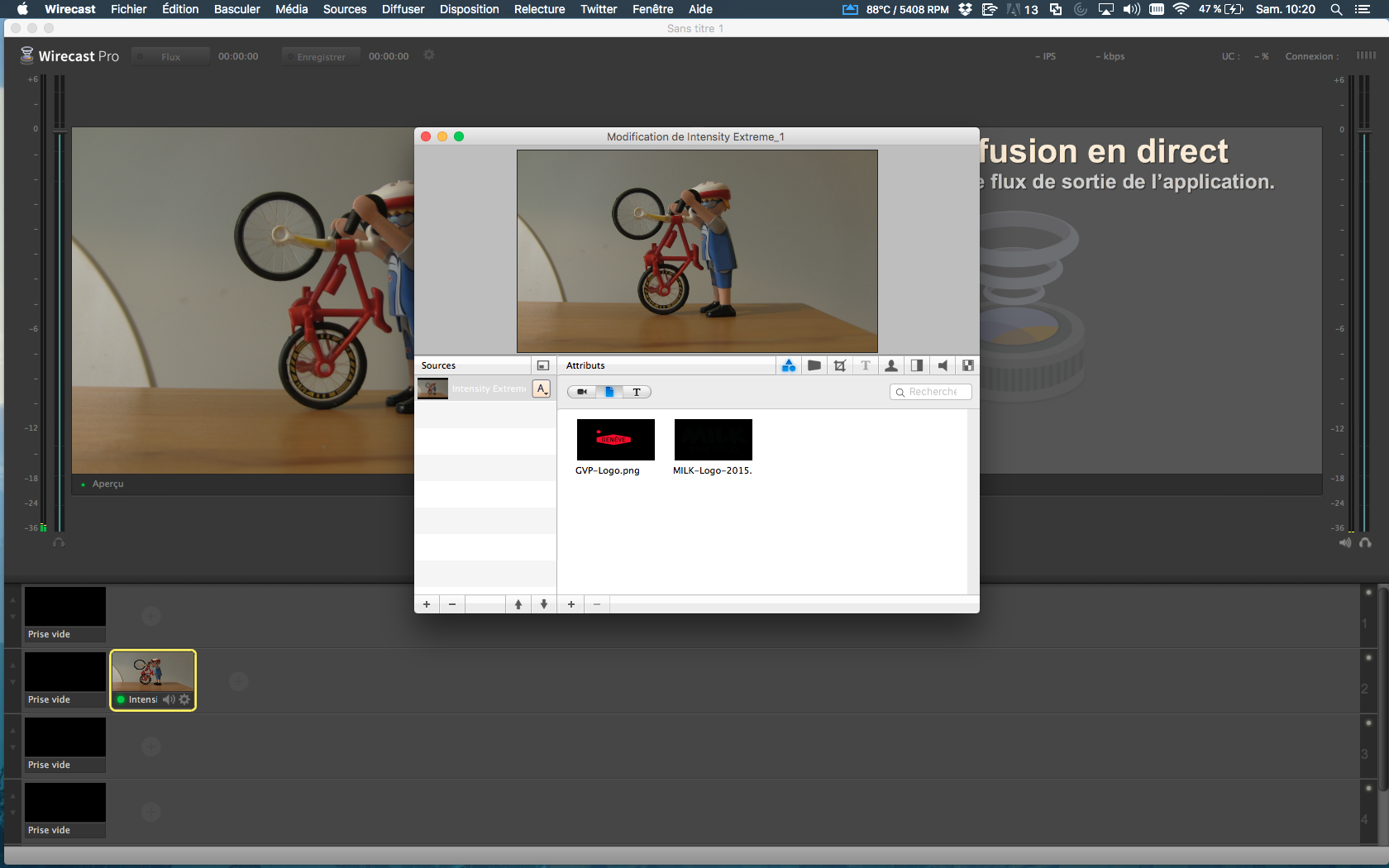Click the move source down arrow
Viewport: 1389px width, 868px height.
544,604
